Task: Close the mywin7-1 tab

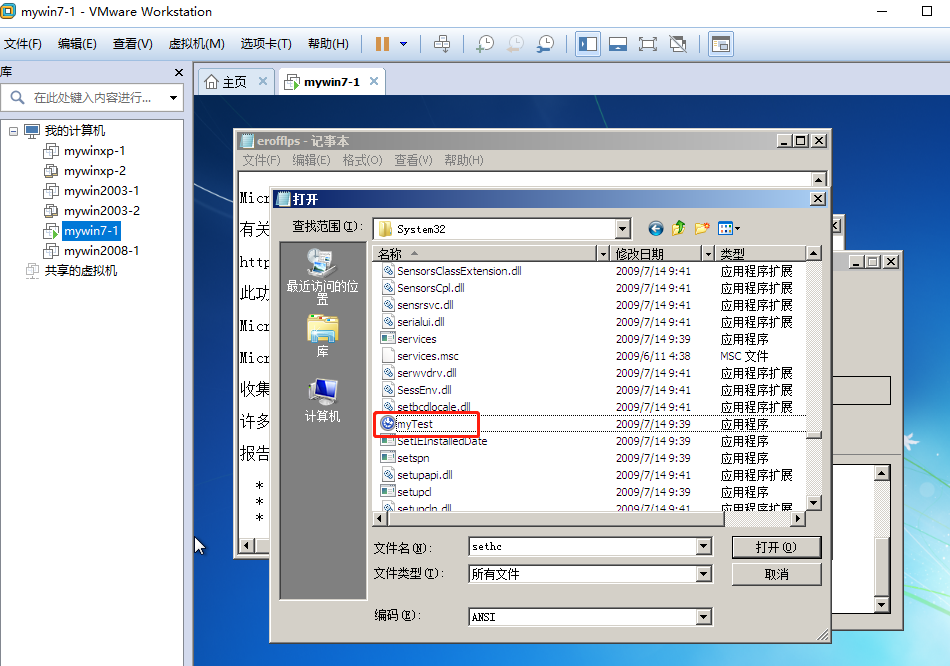Action: click(374, 81)
